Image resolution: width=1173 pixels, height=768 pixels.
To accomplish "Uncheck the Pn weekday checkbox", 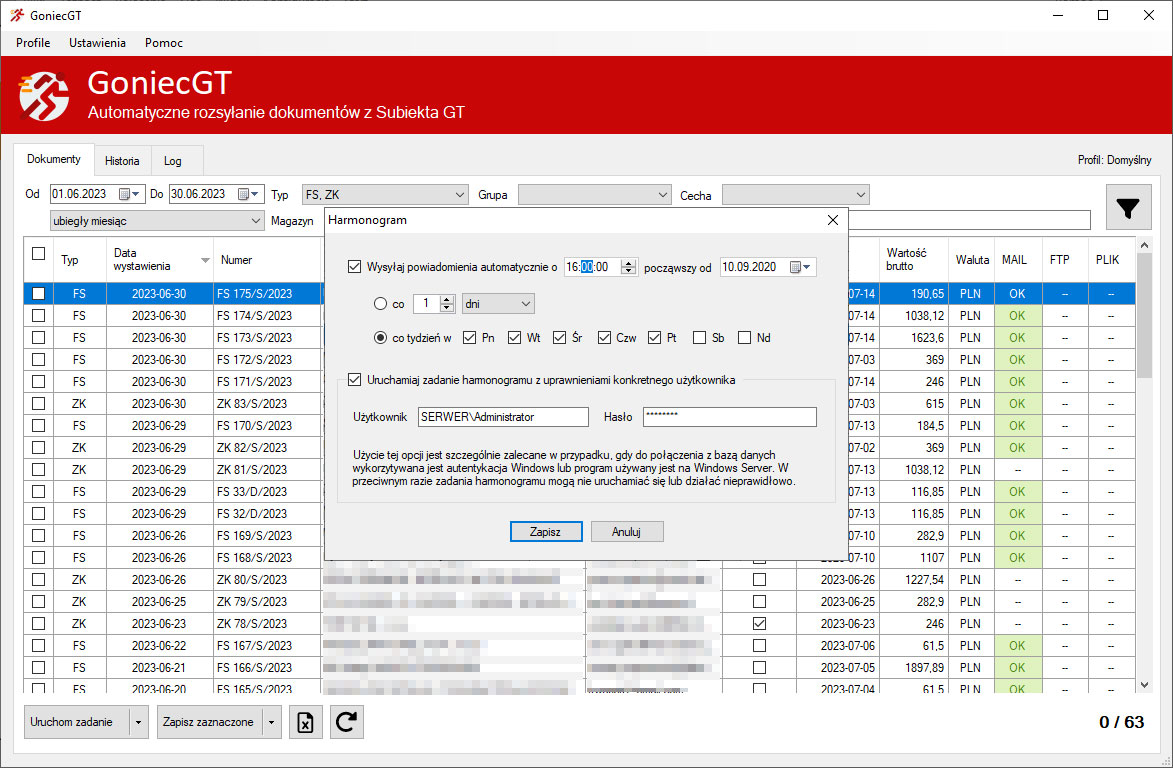I will [x=469, y=337].
